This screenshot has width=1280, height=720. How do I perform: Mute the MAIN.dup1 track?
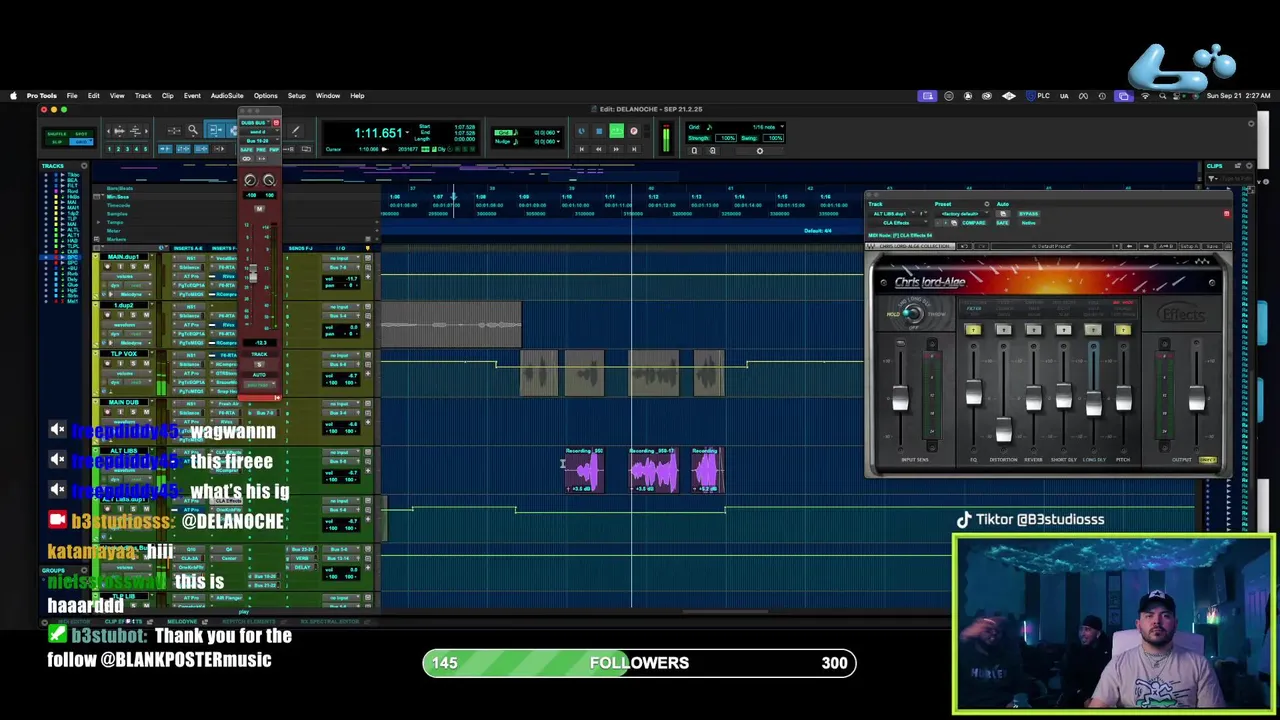146,266
